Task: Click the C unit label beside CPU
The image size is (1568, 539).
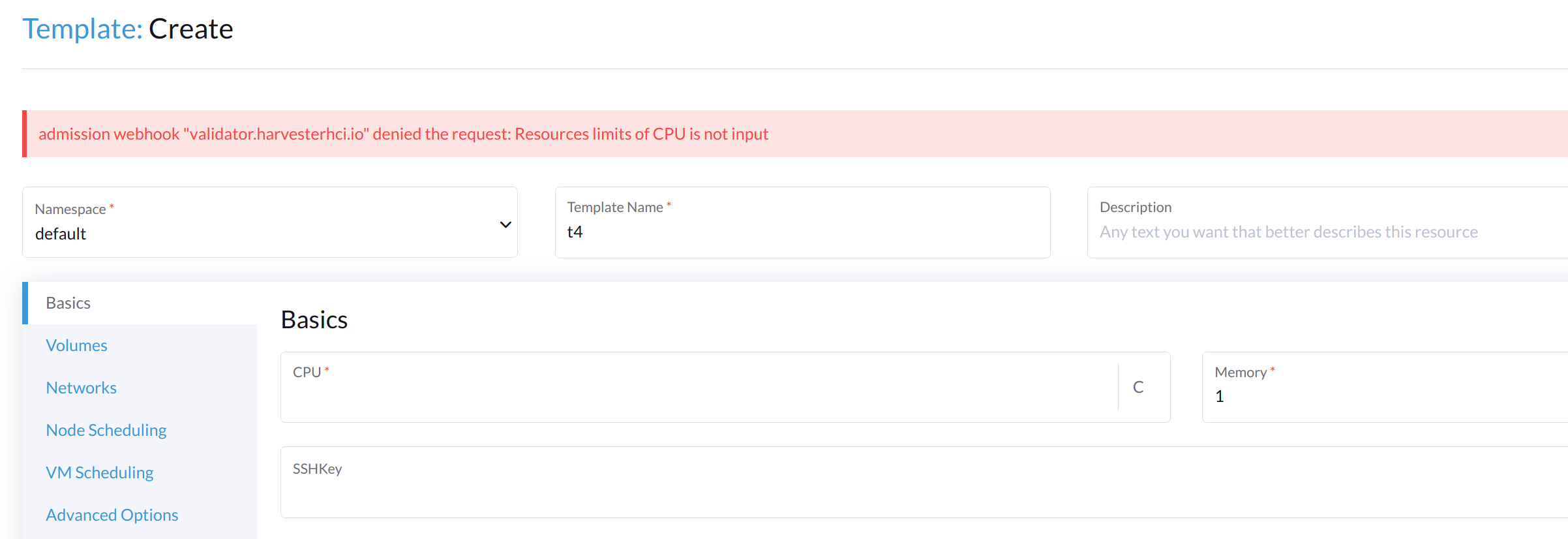Action: tap(1139, 386)
